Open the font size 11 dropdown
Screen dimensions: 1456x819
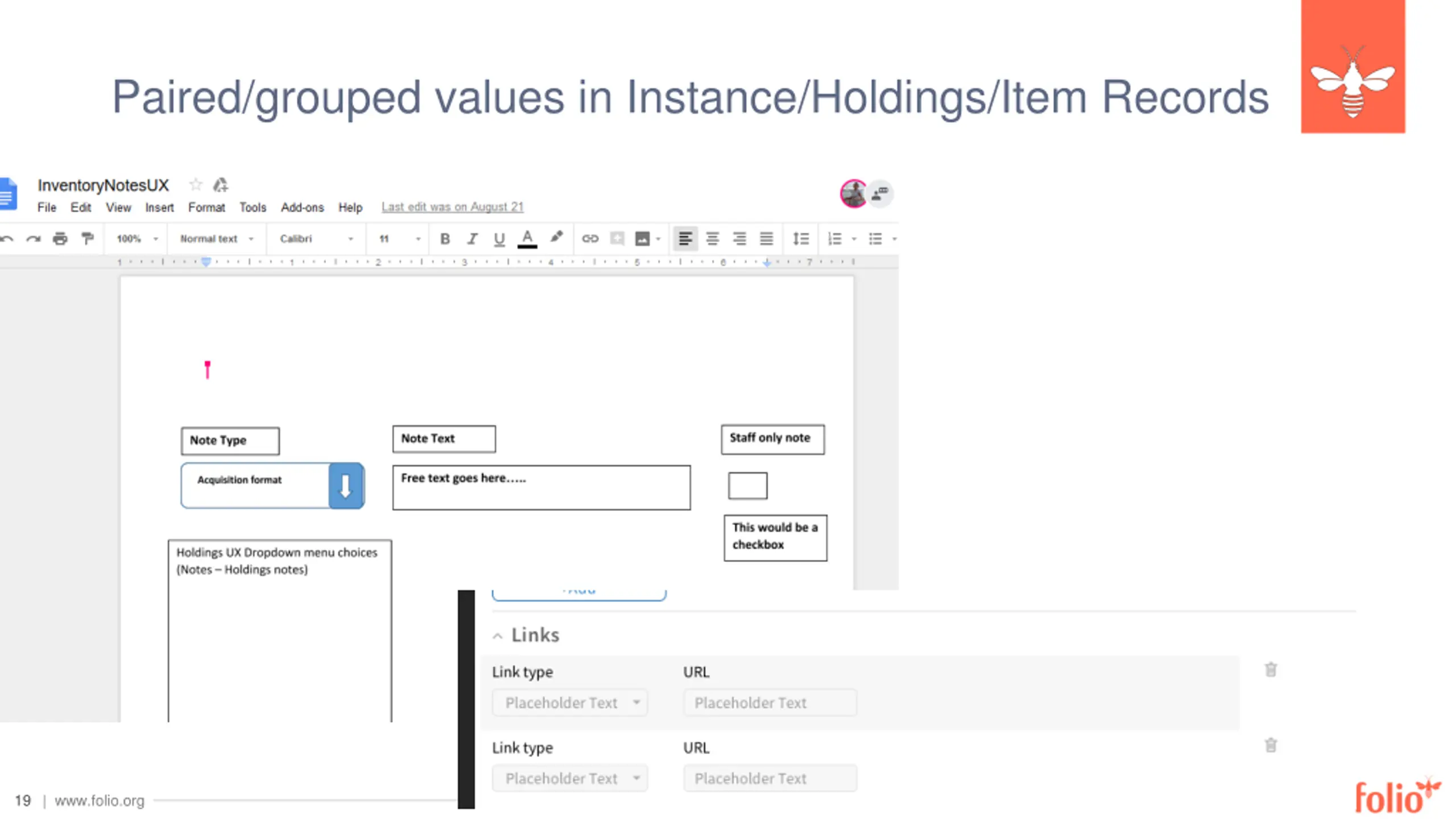[x=400, y=239]
